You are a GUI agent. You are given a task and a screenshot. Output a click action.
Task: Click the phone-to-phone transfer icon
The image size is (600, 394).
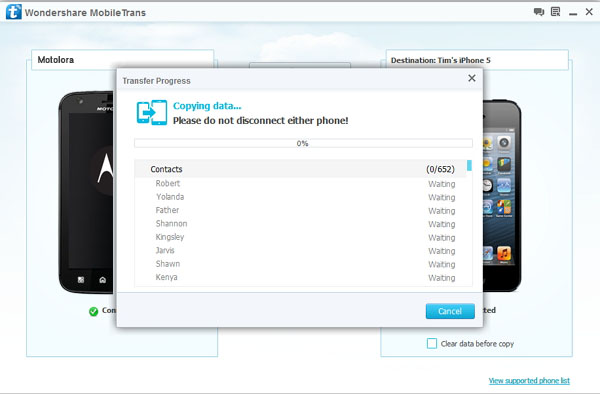pyautogui.click(x=152, y=112)
